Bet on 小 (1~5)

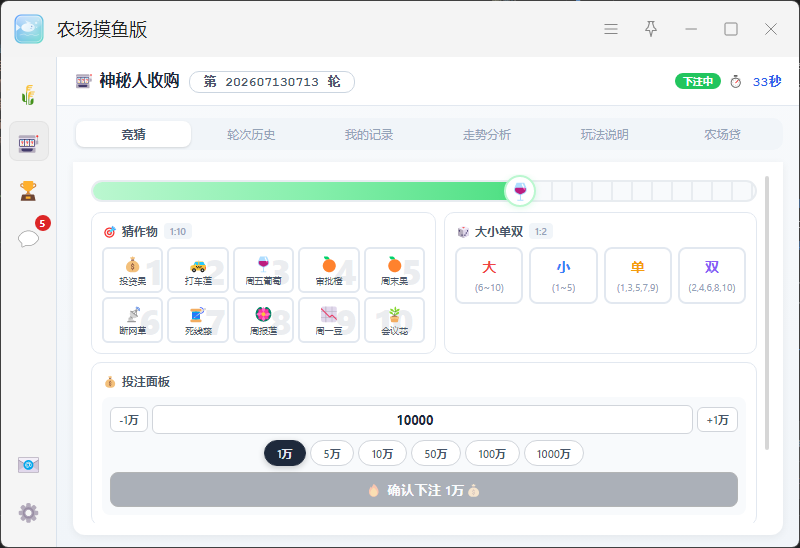563,276
